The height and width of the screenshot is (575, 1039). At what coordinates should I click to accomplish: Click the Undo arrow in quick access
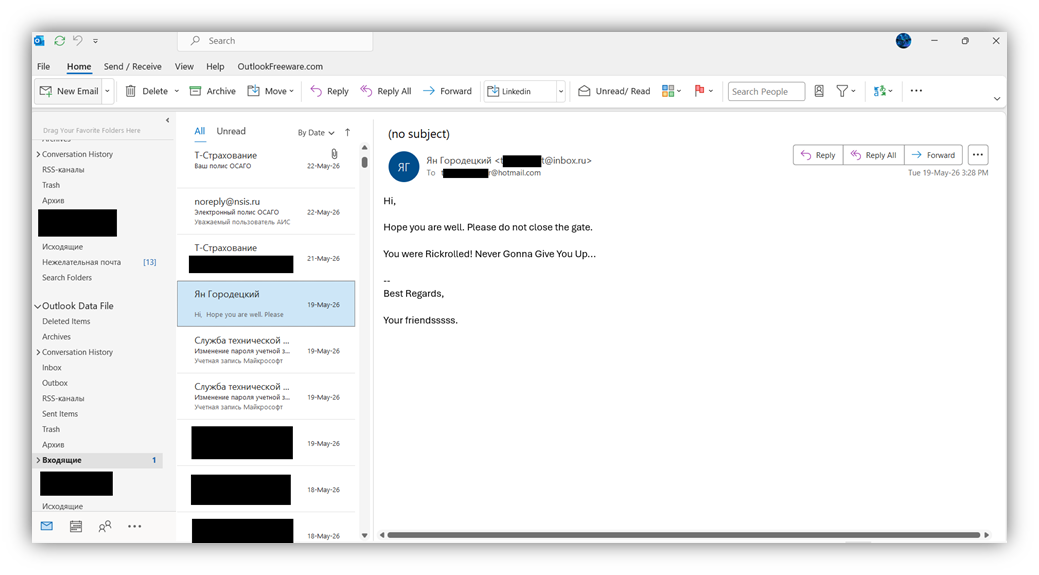[78, 41]
